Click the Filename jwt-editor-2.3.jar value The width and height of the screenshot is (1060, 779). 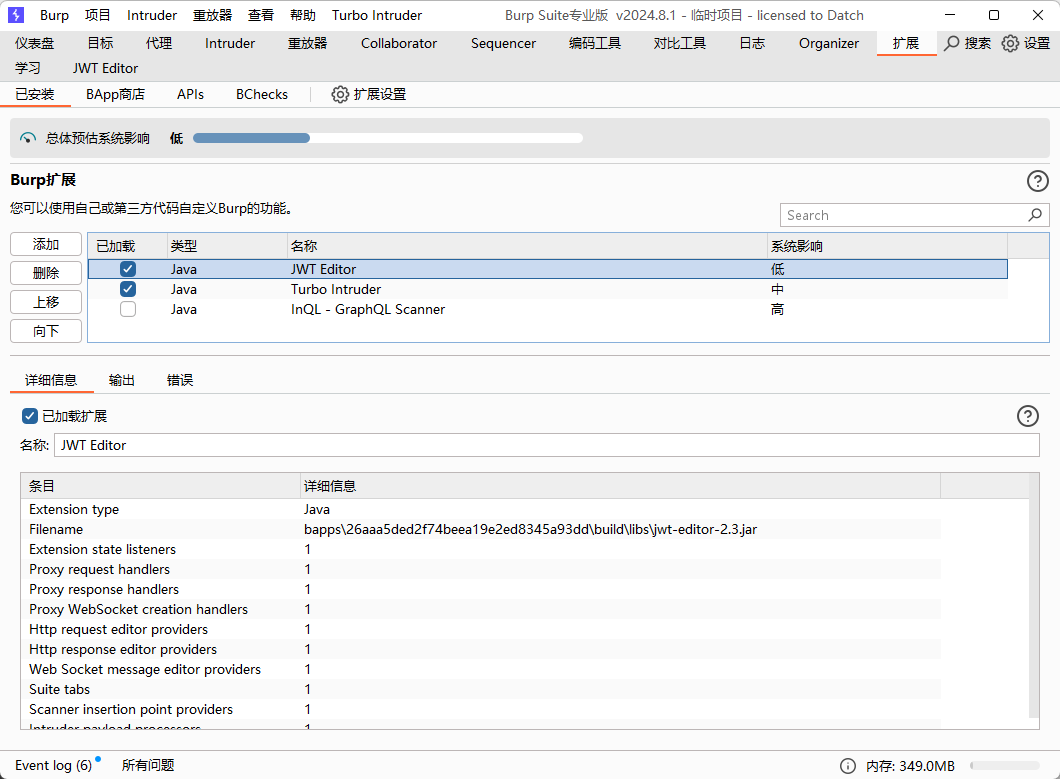point(530,529)
